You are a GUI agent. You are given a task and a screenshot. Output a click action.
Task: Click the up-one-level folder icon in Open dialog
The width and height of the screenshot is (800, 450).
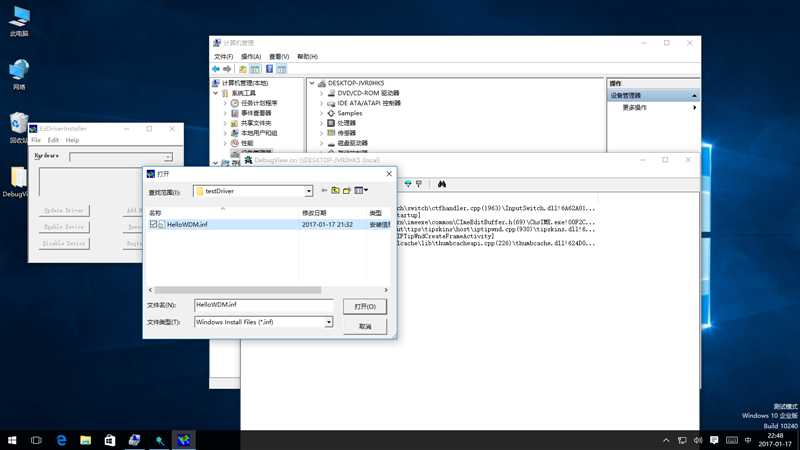[x=335, y=190]
